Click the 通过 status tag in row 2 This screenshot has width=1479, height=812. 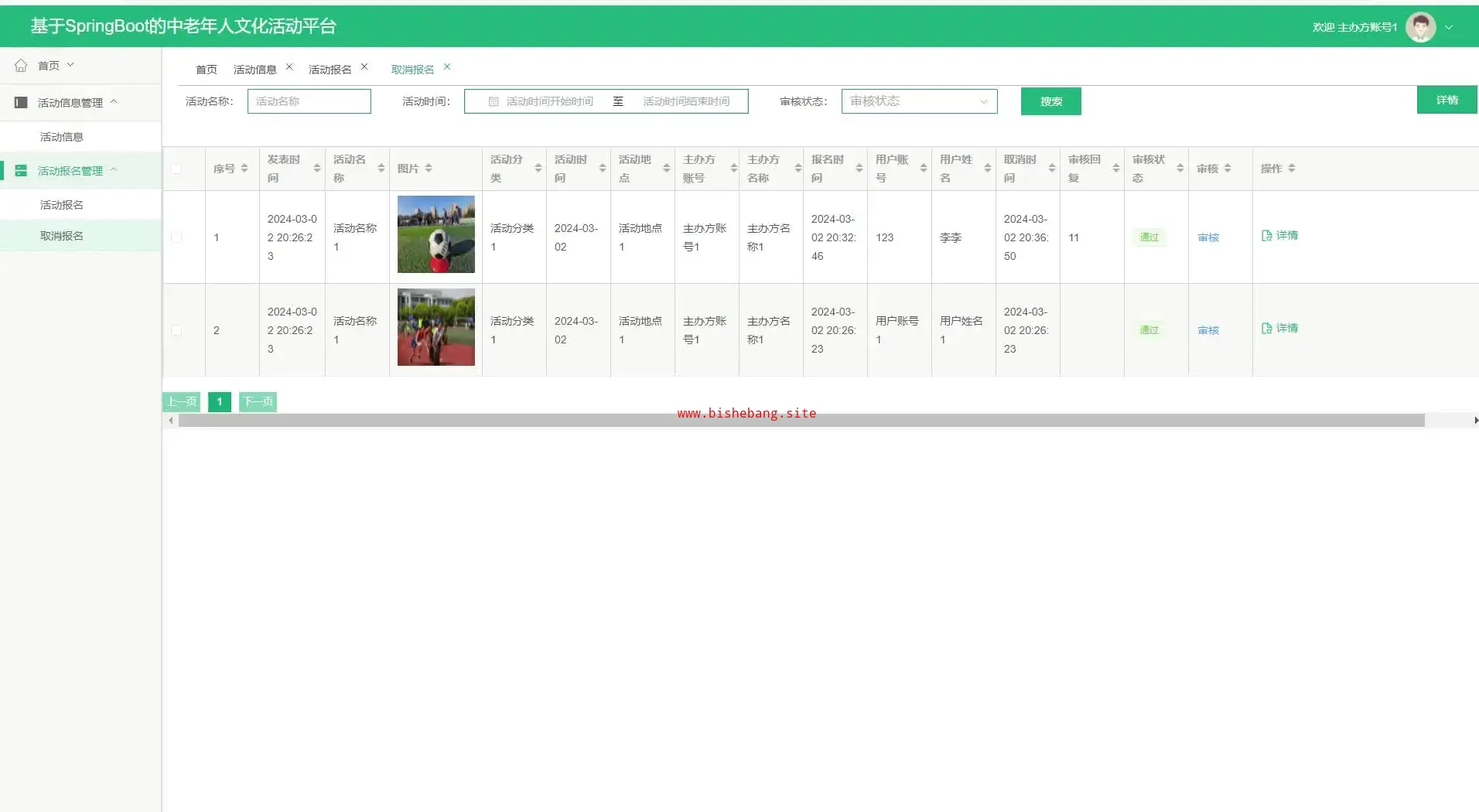(1149, 330)
